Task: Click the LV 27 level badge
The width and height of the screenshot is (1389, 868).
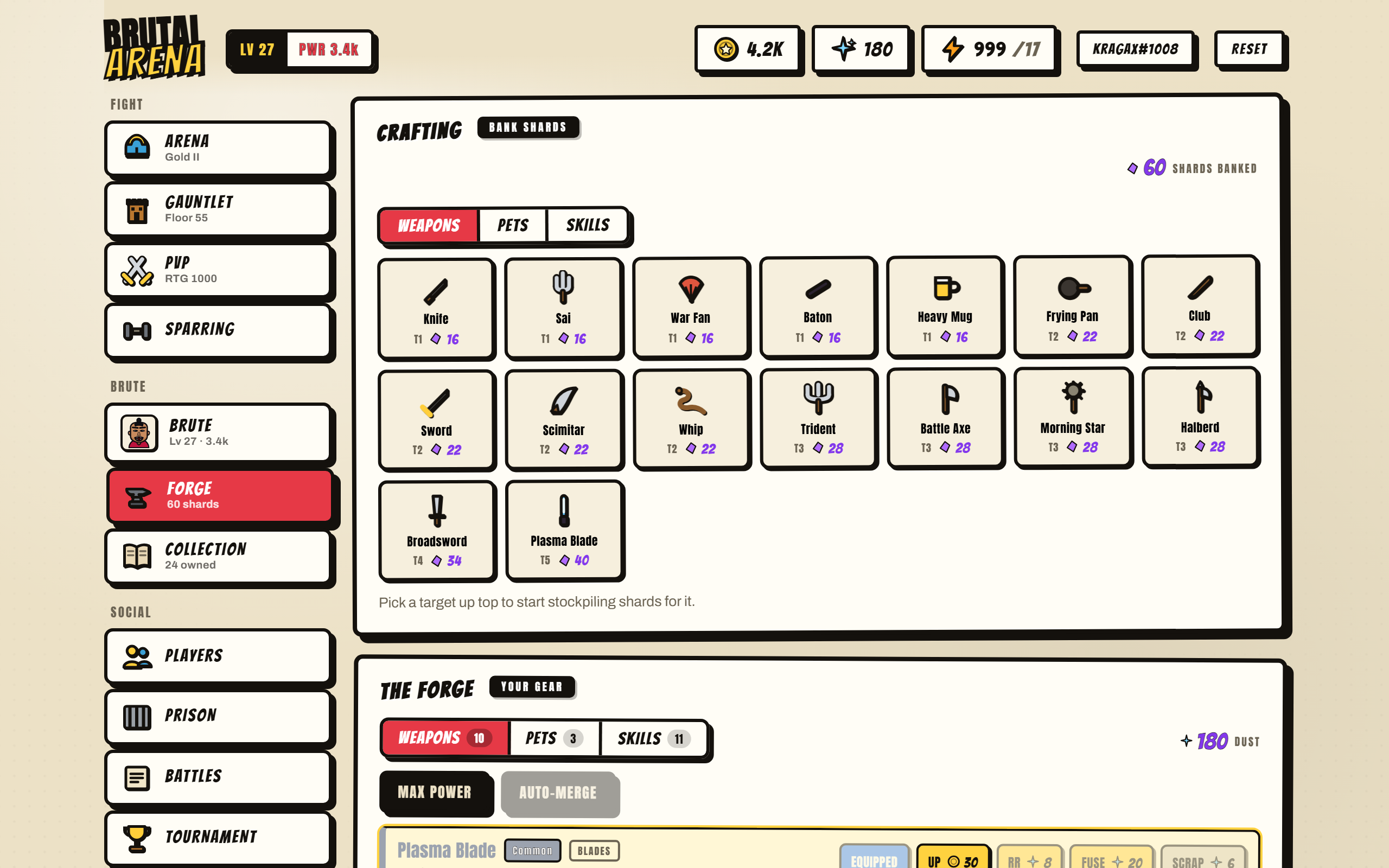Action: click(x=257, y=49)
